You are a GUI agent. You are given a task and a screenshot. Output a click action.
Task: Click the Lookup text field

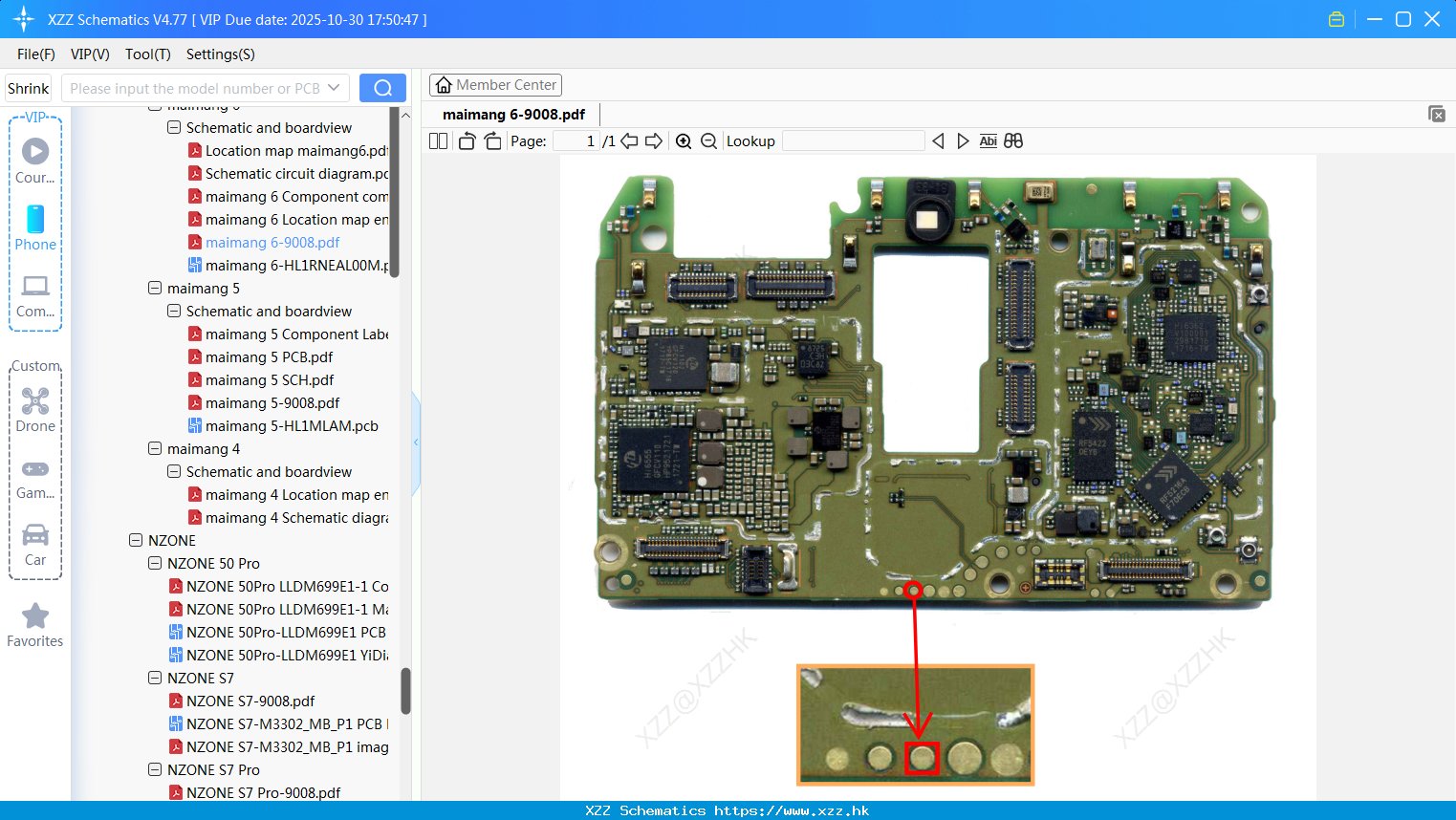click(853, 140)
